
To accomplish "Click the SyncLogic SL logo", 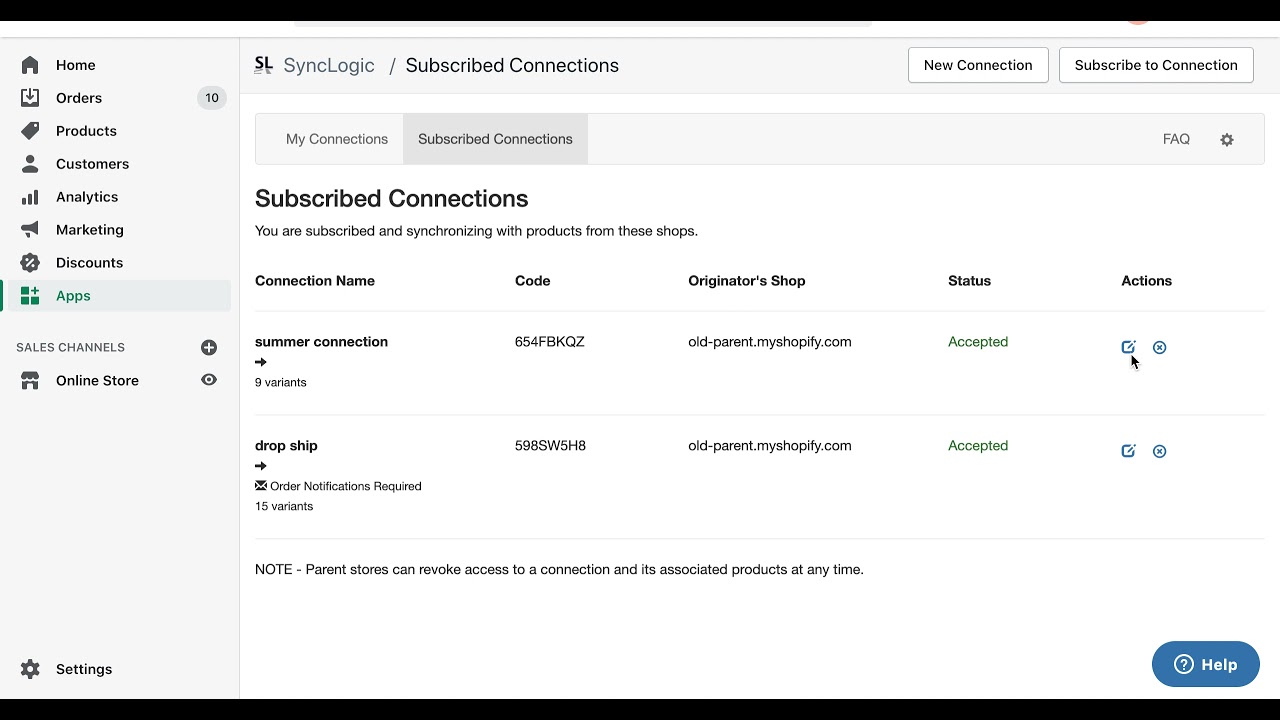I will [264, 65].
